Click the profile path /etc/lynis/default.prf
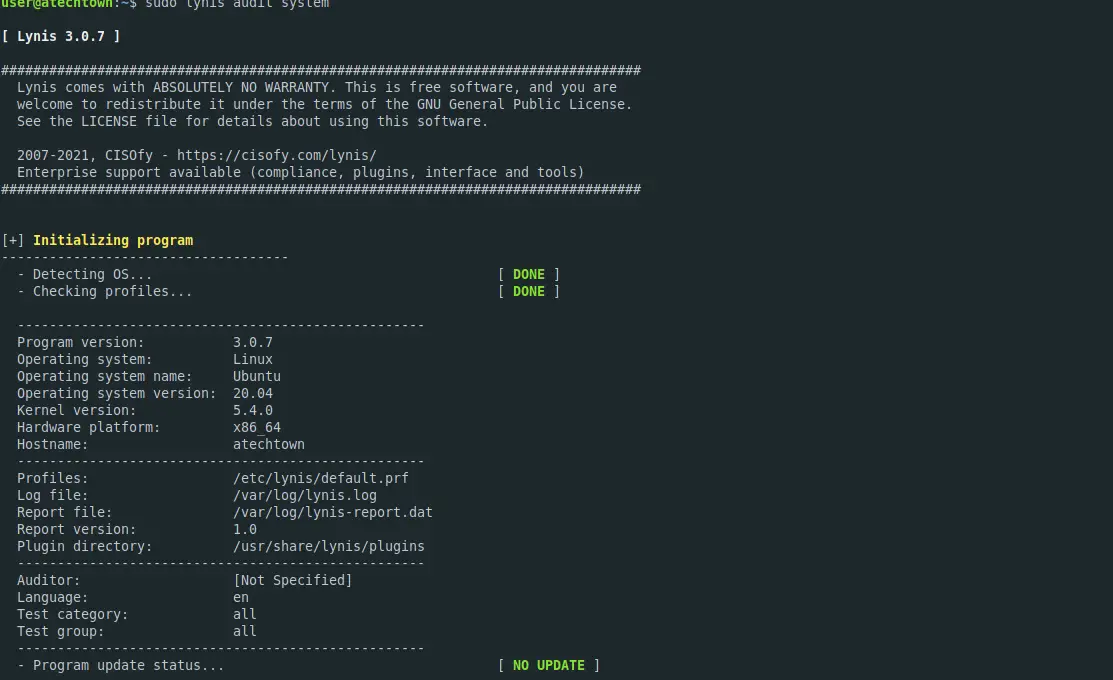 pyautogui.click(x=321, y=478)
